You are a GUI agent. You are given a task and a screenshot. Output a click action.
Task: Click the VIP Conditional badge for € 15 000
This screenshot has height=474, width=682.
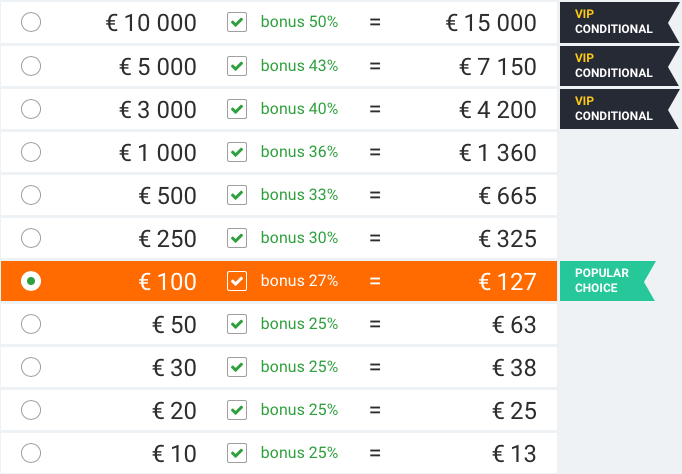click(619, 22)
